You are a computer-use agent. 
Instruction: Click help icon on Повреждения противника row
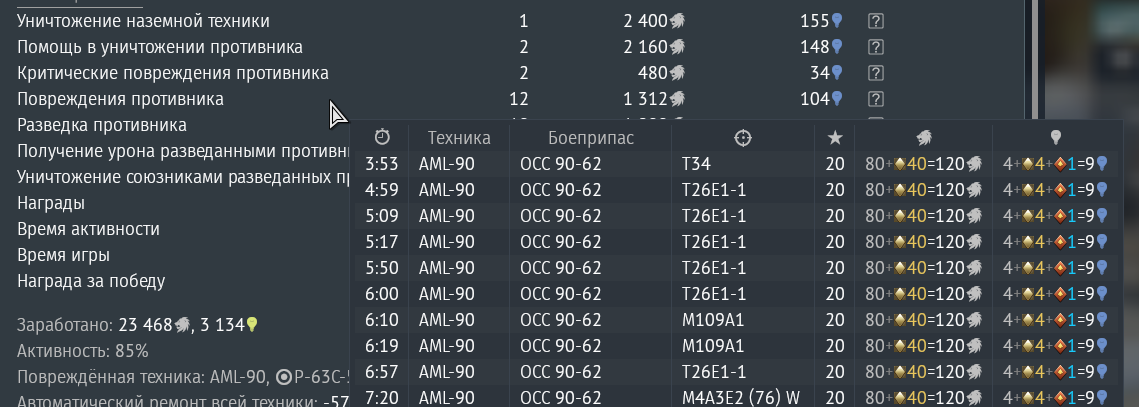pos(875,99)
